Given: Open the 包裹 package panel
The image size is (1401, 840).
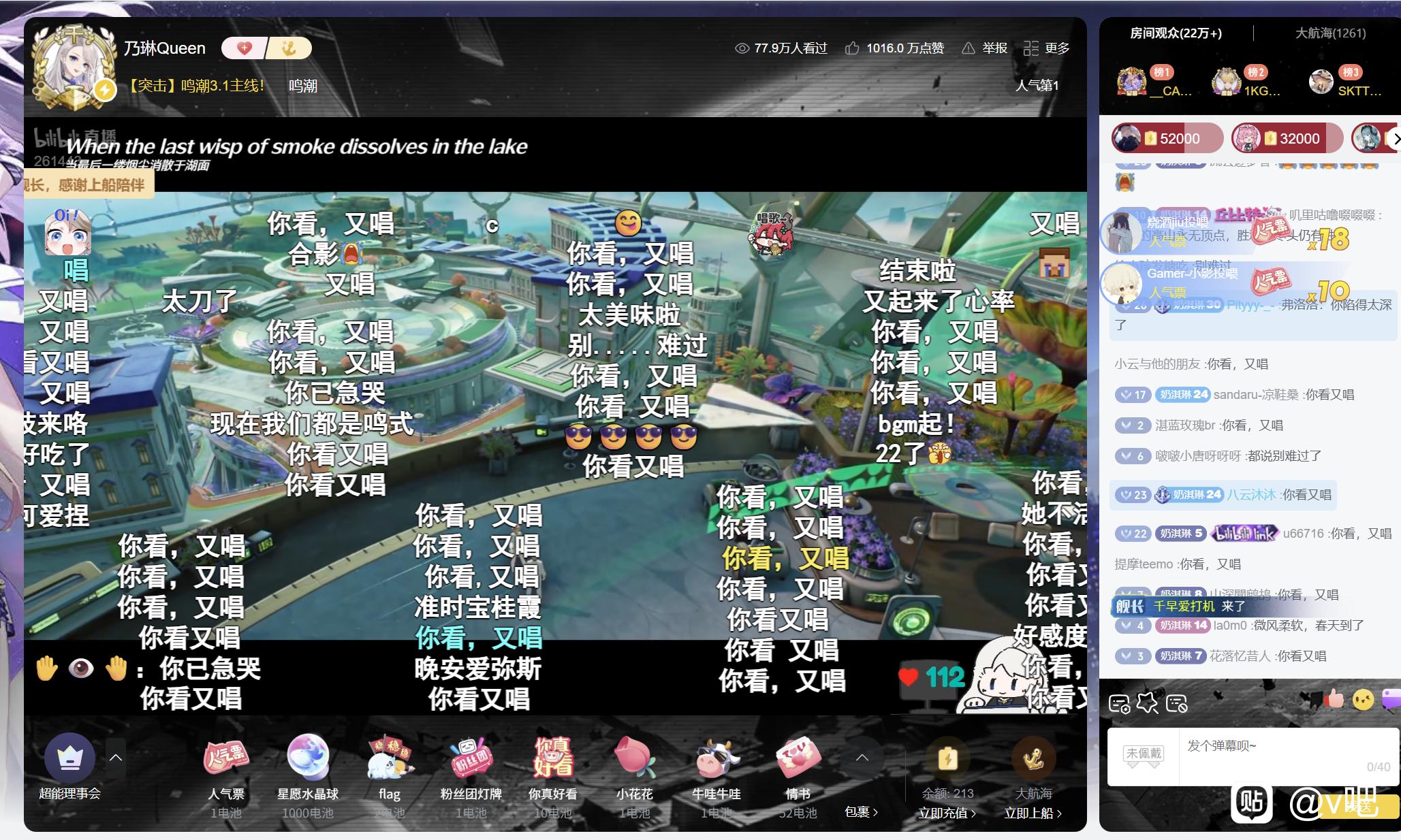Looking at the screenshot, I should pyautogui.click(x=861, y=811).
